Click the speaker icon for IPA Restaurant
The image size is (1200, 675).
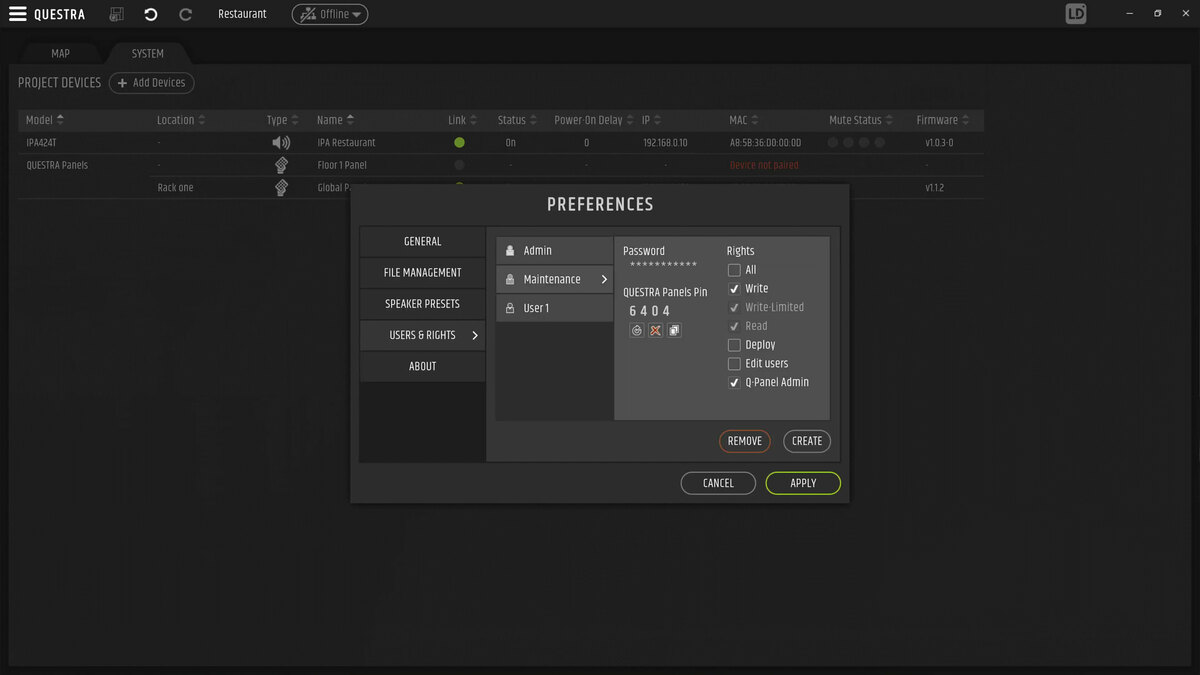281,143
